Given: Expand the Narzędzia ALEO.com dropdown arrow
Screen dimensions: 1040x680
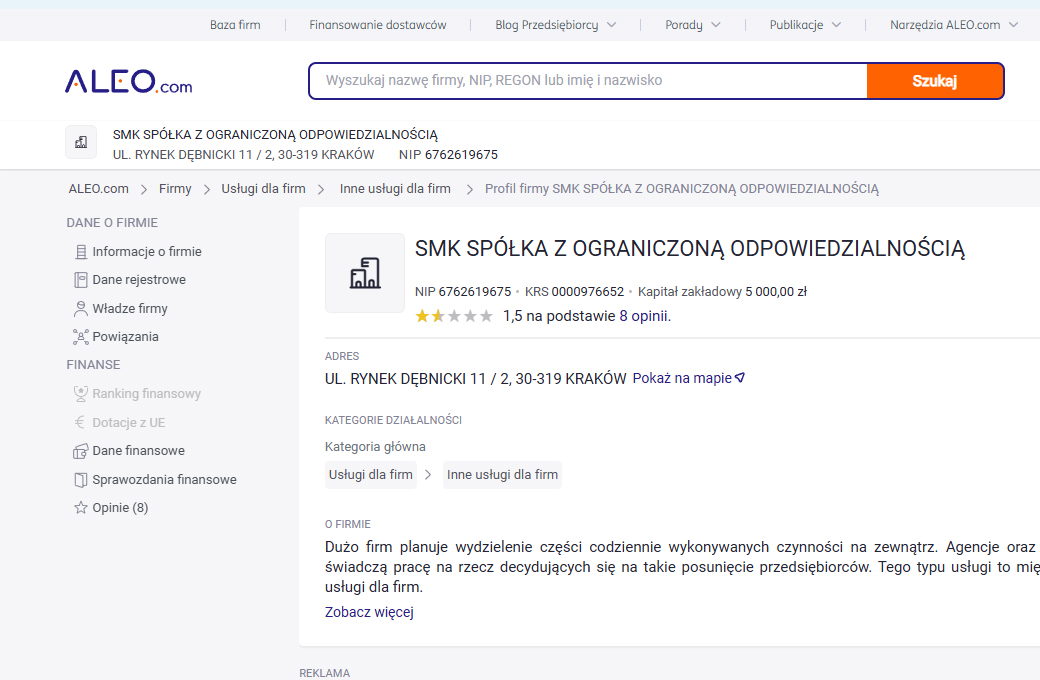Looking at the screenshot, I should click(x=1013, y=25).
